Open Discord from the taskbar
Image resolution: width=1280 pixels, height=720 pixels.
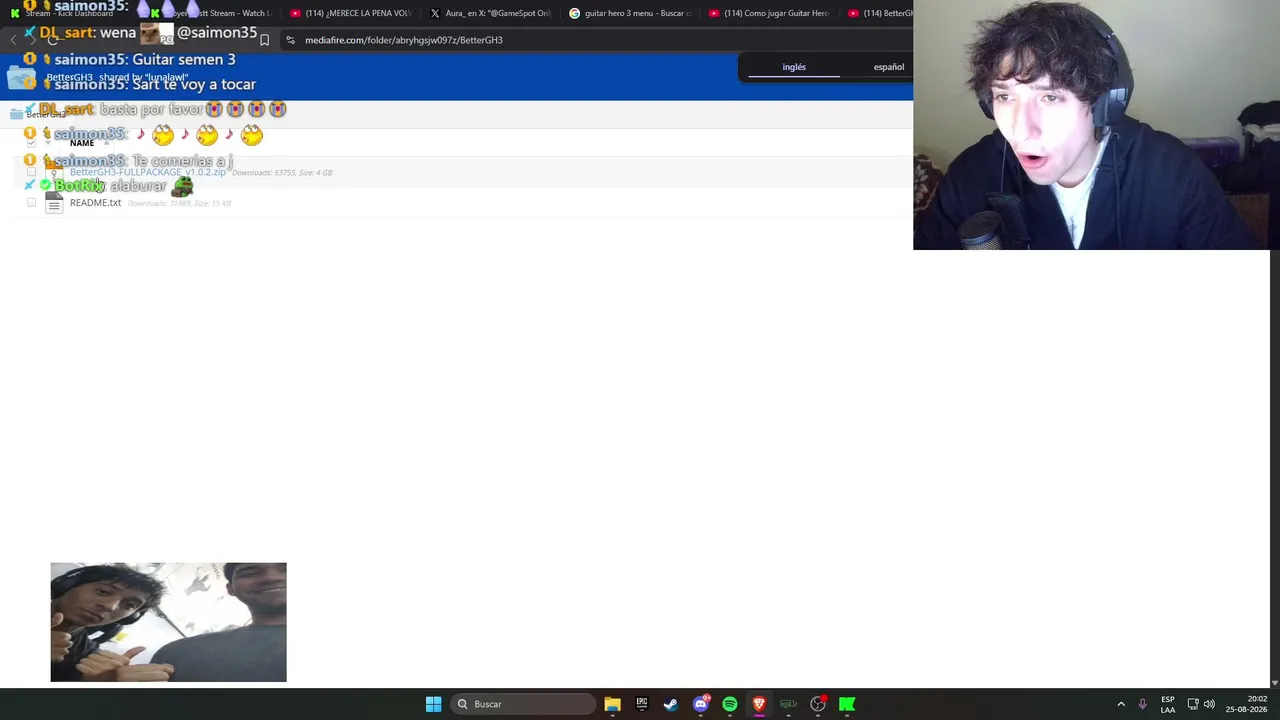[x=700, y=704]
